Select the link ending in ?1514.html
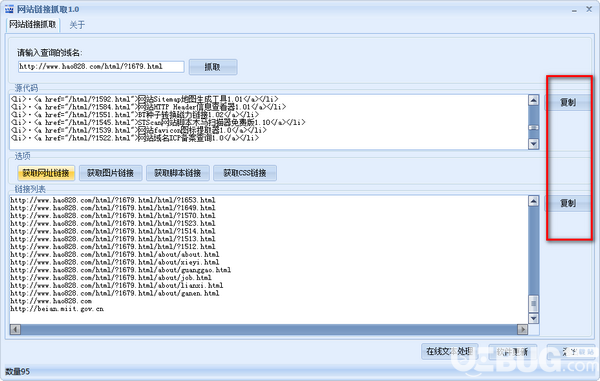The height and width of the screenshot is (381, 600). click(113, 231)
